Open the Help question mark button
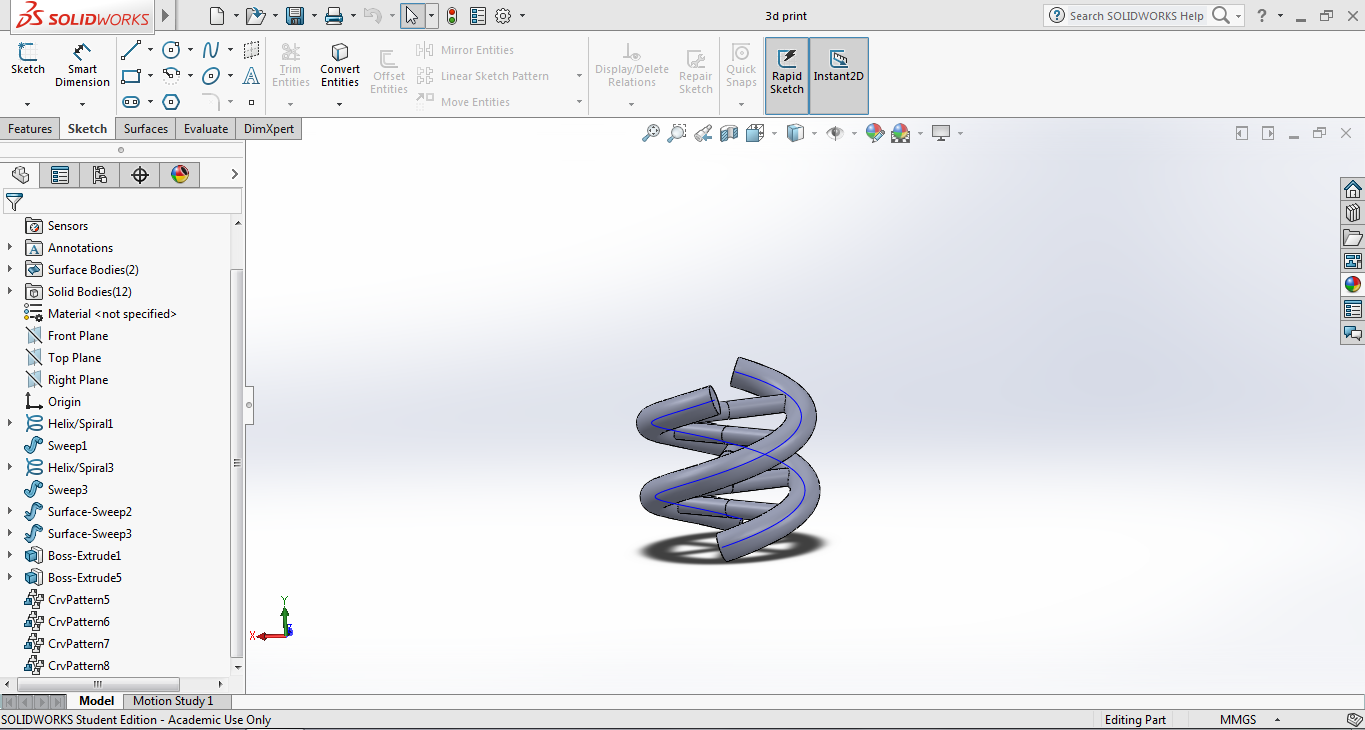1365x730 pixels. [1262, 15]
